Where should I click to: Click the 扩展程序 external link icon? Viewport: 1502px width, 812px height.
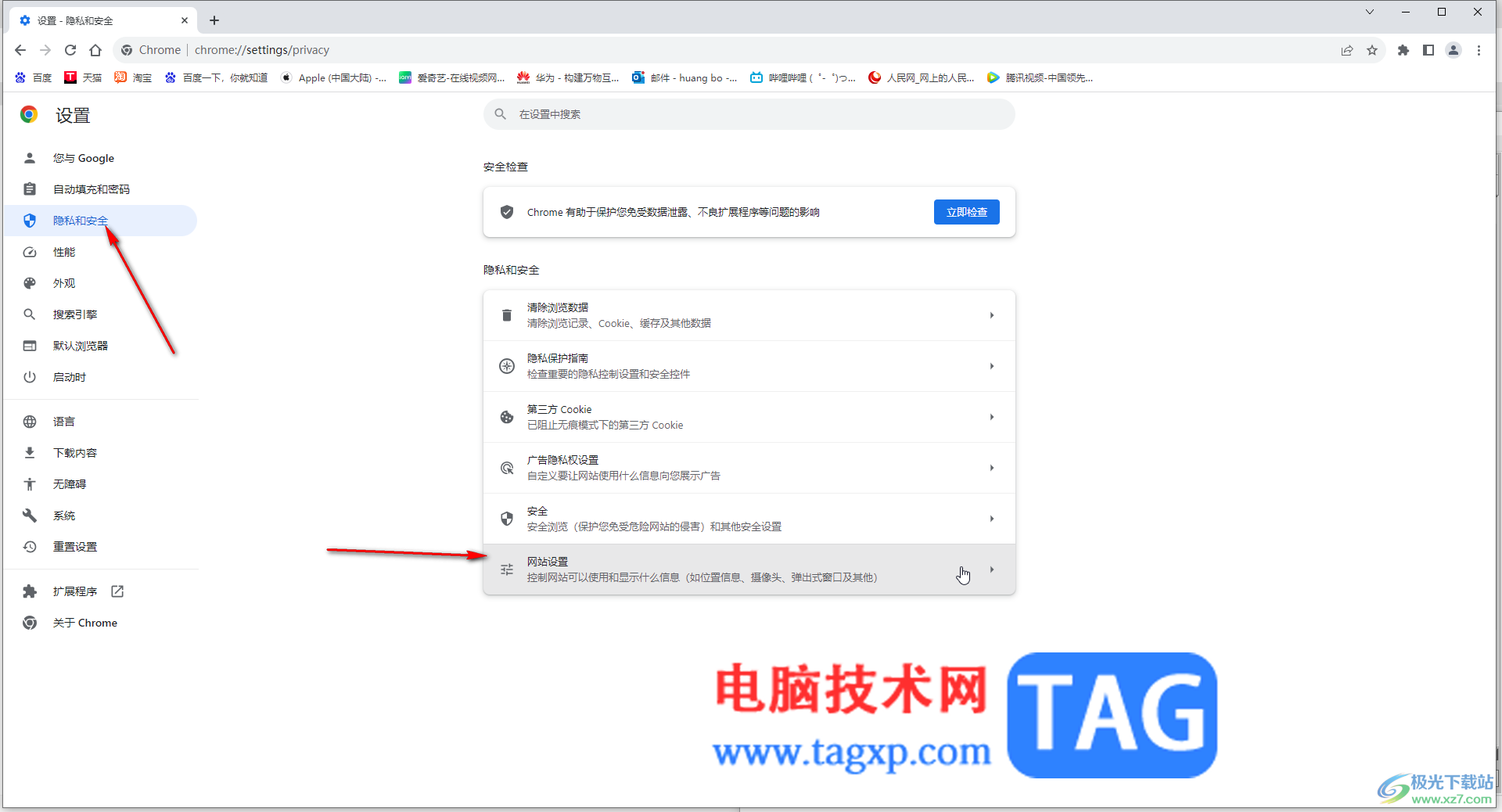tap(117, 591)
